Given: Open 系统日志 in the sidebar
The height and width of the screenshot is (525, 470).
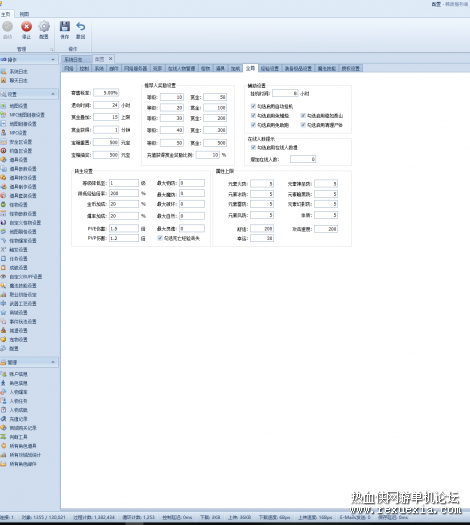Looking at the screenshot, I should (18, 71).
